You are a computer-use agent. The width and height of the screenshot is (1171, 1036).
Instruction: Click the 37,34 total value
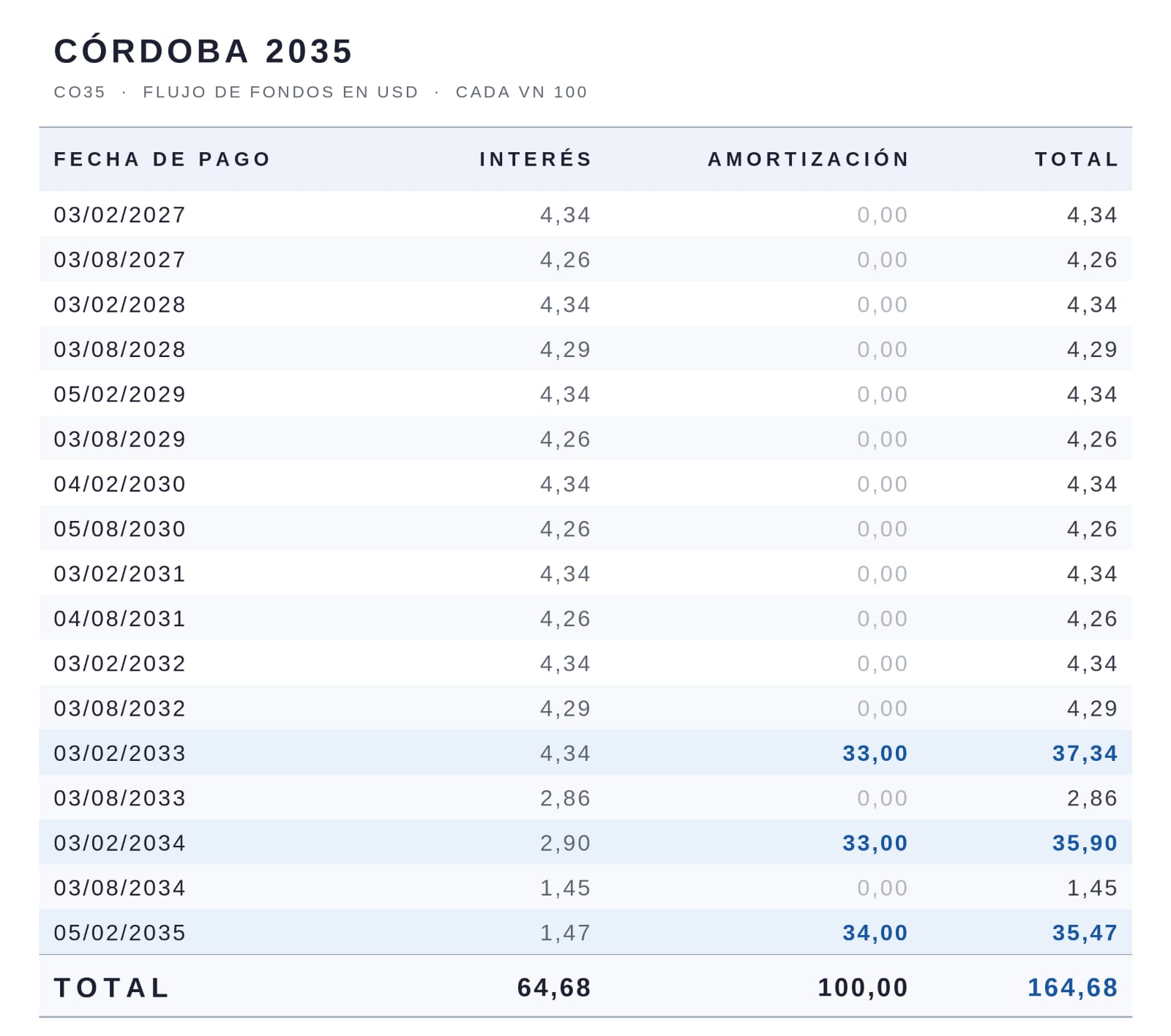pos(1085,754)
